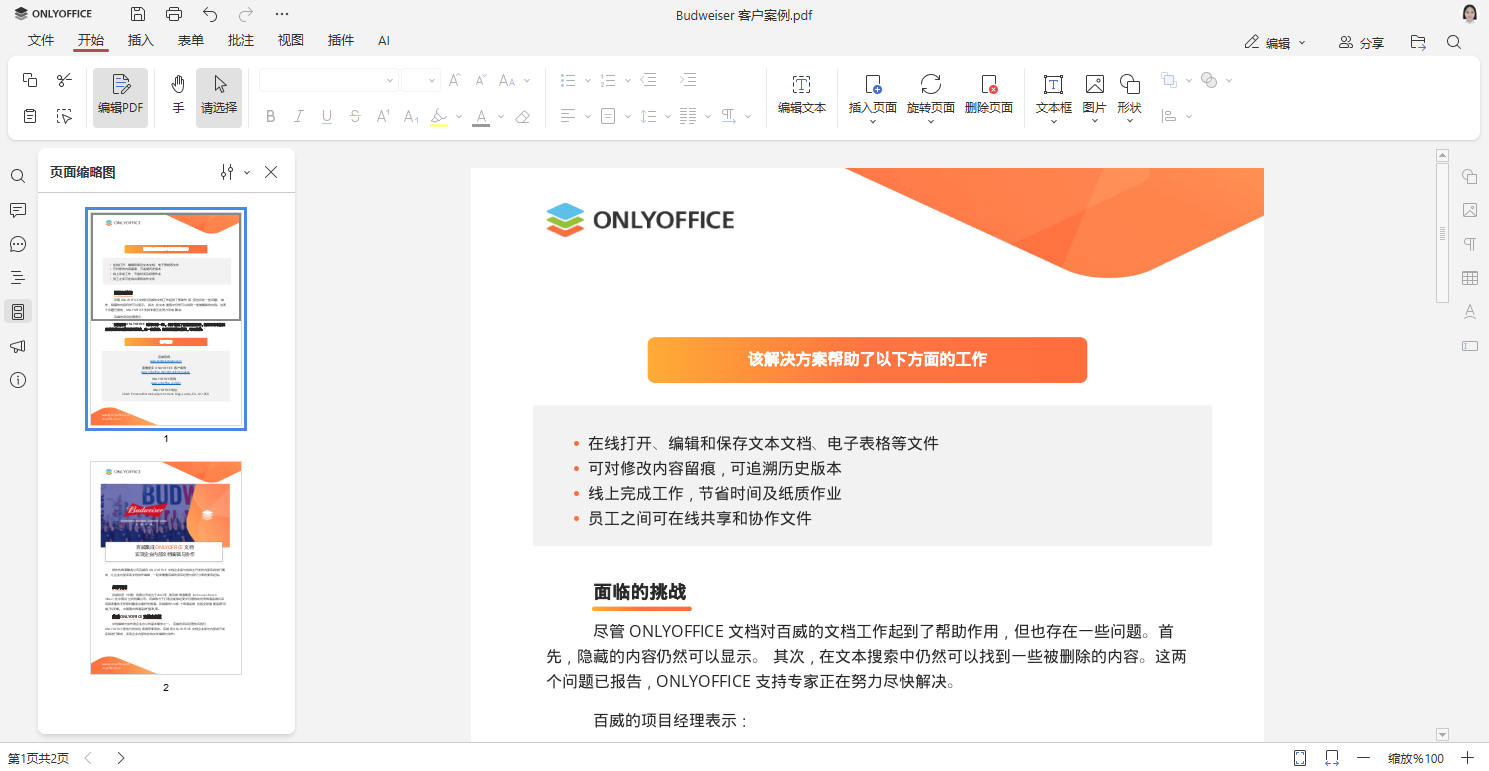The width and height of the screenshot is (1489, 771).
Task: Go to next page arrow in status bar
Action: pyautogui.click(x=120, y=758)
